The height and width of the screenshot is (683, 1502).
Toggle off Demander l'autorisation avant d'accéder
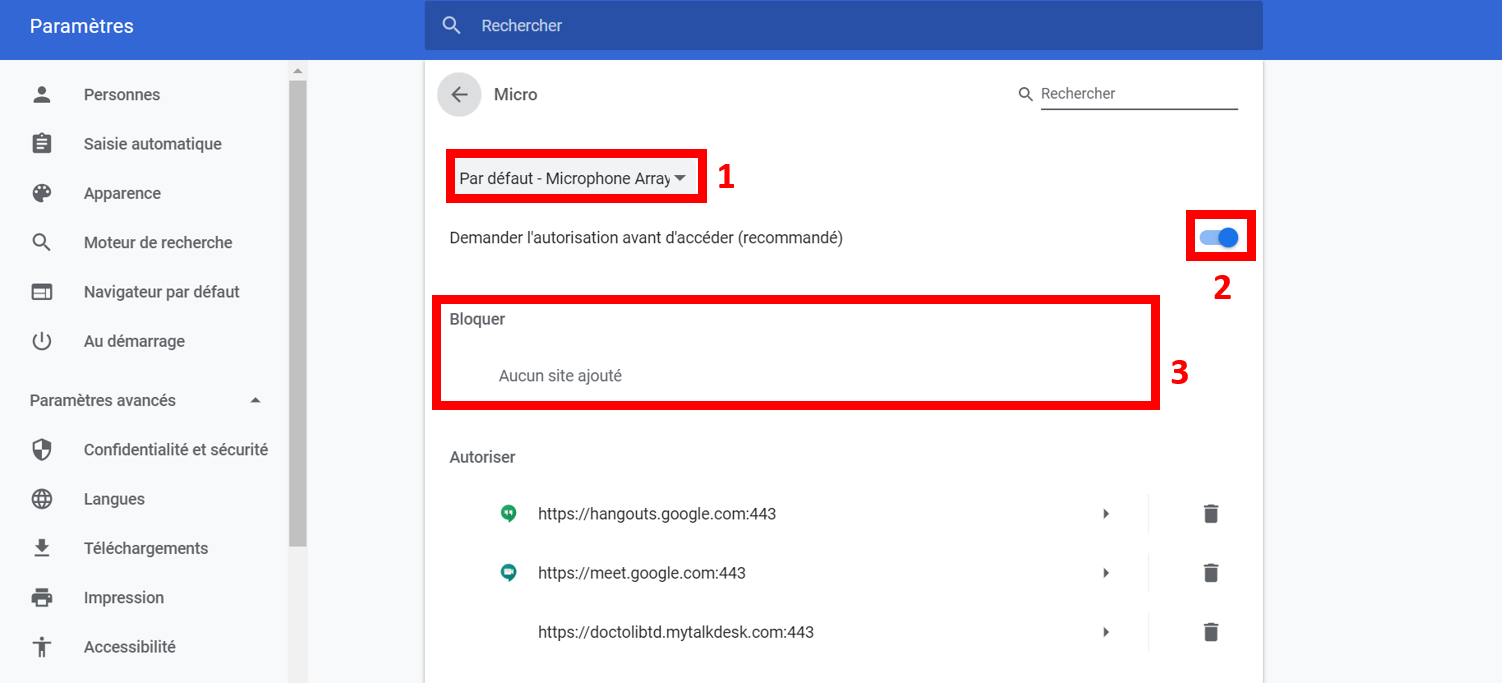coord(1219,238)
